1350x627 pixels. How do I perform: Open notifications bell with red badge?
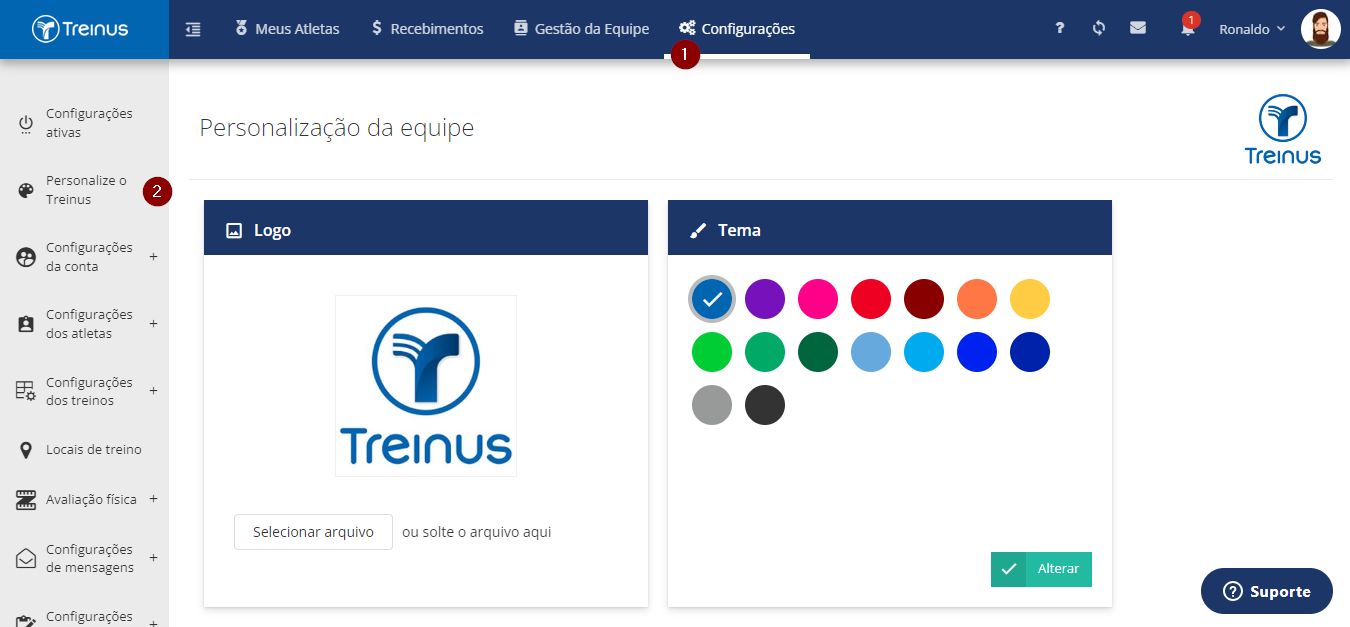[1188, 28]
